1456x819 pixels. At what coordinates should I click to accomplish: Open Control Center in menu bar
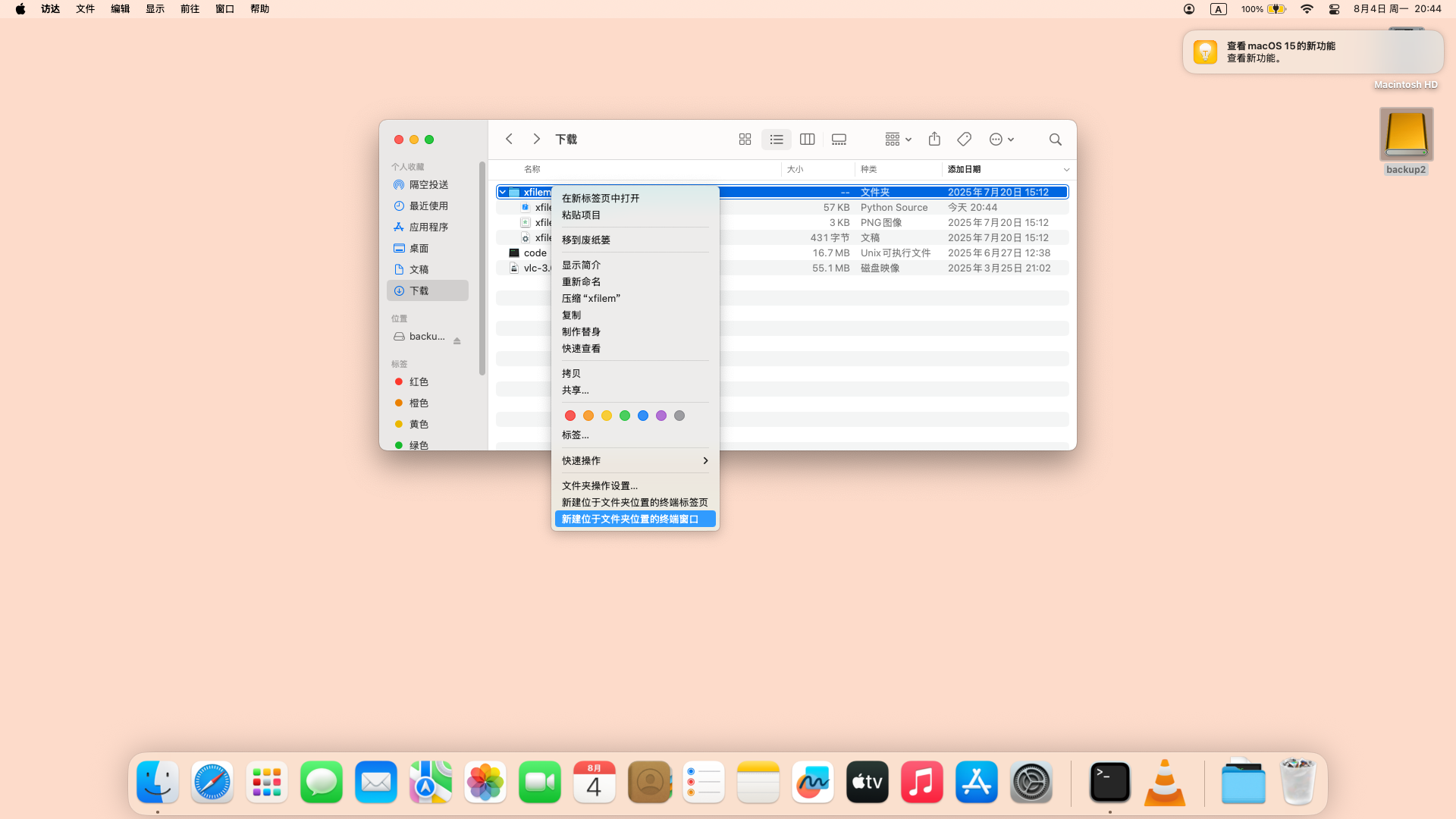point(1334,9)
